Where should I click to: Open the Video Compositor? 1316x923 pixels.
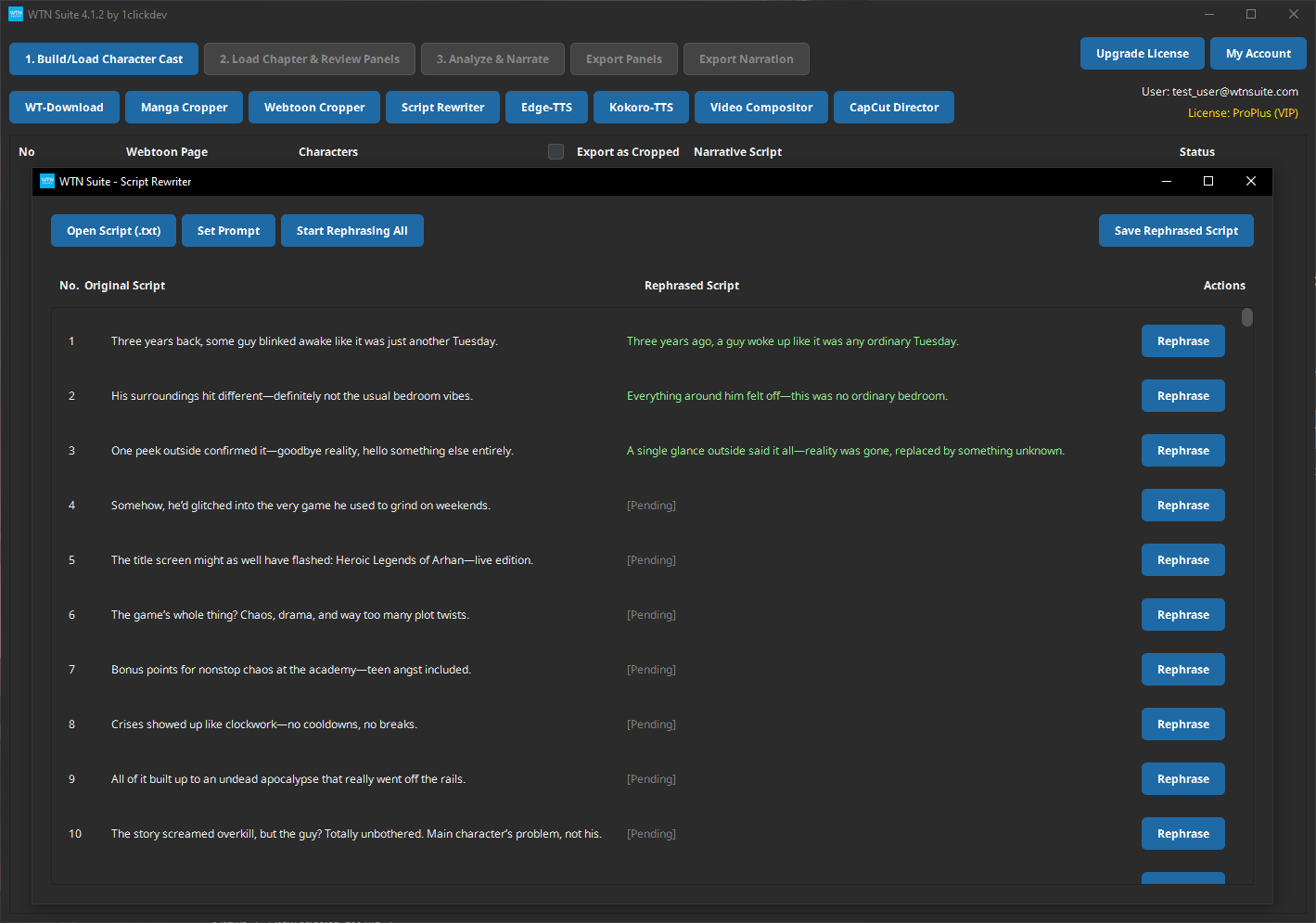[760, 107]
